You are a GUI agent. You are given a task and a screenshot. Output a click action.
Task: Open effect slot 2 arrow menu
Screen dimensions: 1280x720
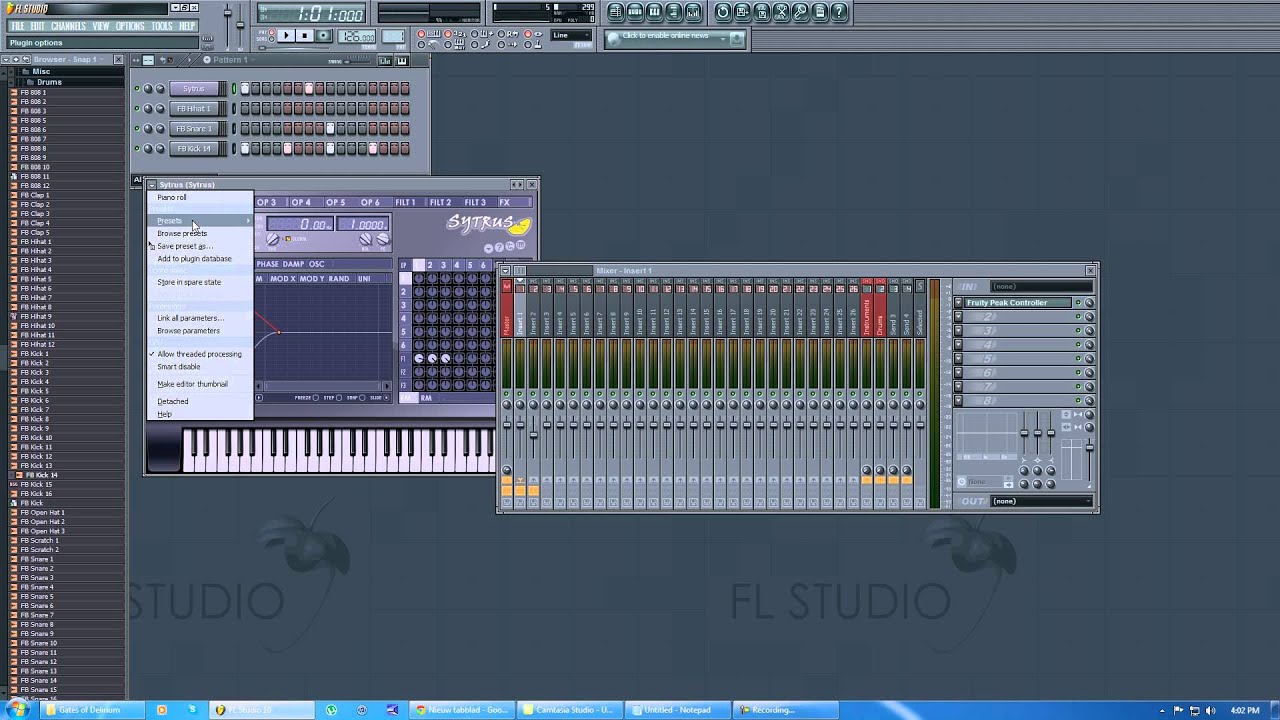coord(958,317)
